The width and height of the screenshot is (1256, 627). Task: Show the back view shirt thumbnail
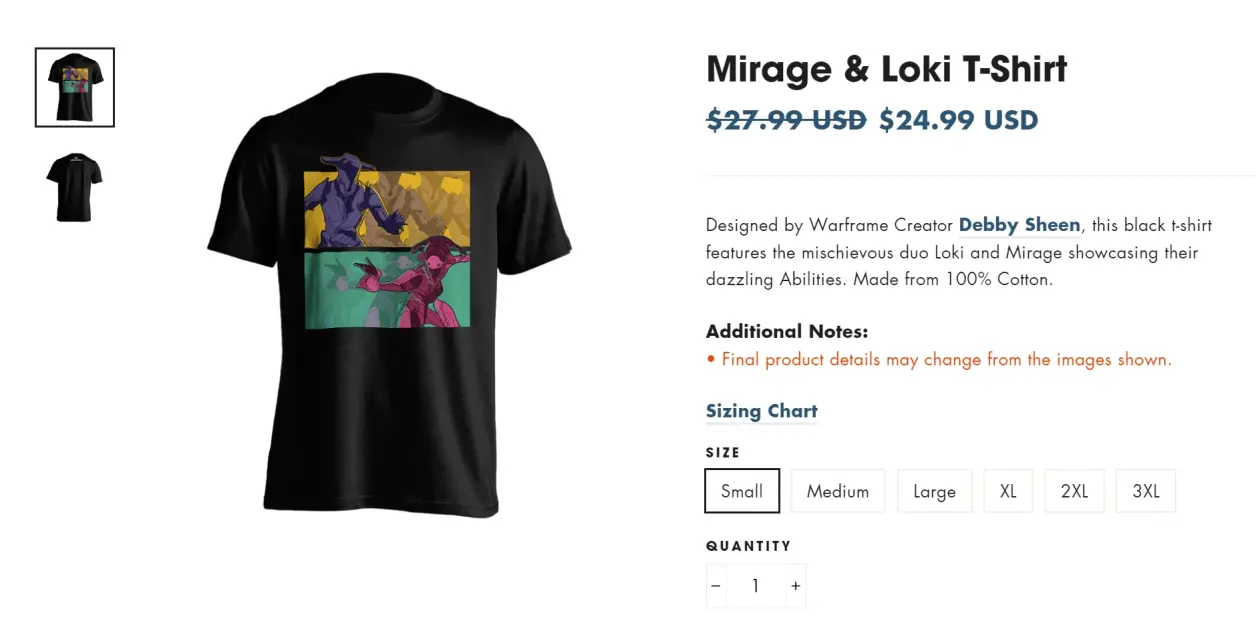(75, 187)
